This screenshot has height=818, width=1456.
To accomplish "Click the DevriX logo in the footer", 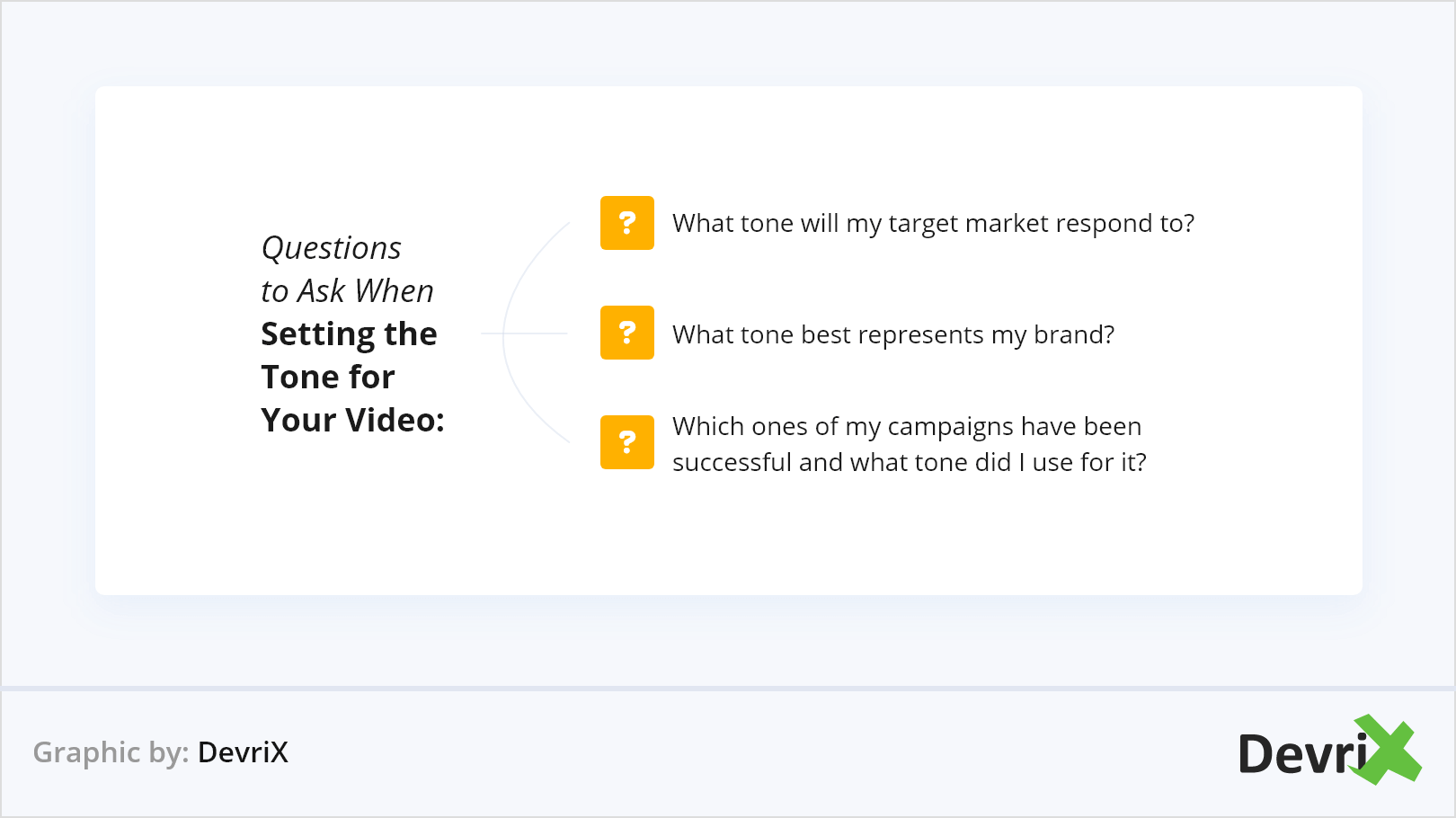I will pos(1328,751).
